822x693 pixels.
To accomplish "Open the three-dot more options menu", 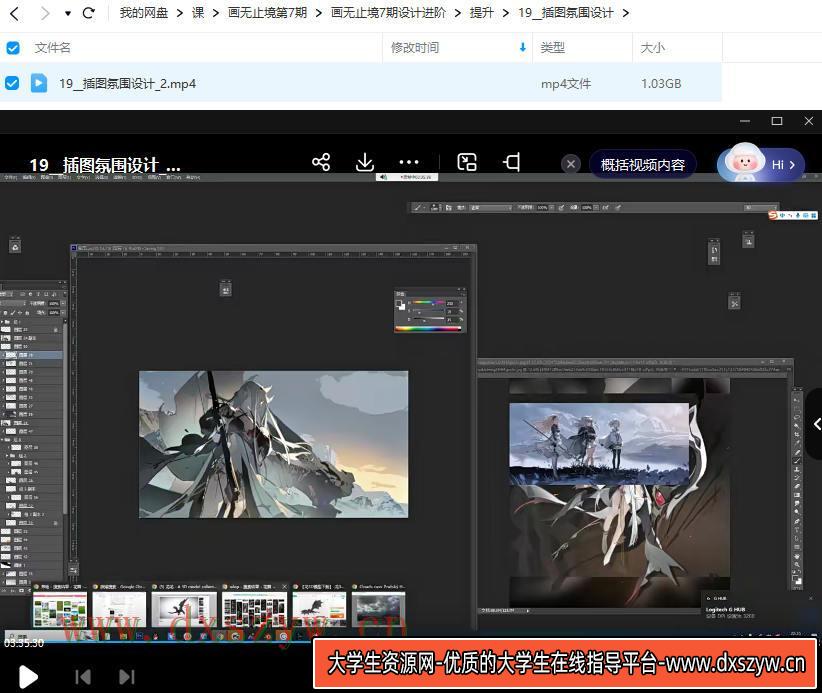I will 409,162.
